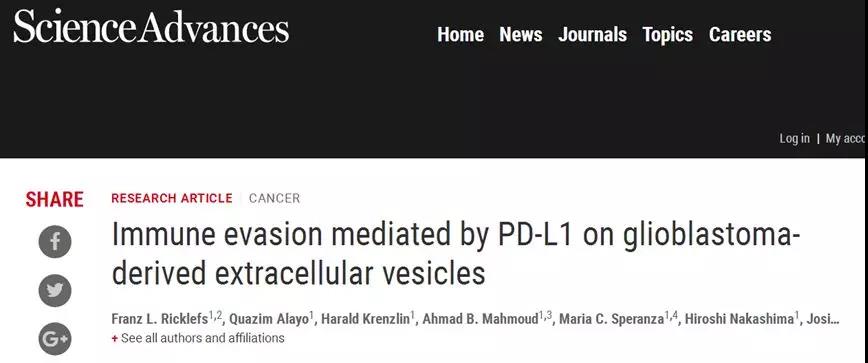
Task: Click the RESEARCH ARTICLE label
Action: click(x=172, y=198)
